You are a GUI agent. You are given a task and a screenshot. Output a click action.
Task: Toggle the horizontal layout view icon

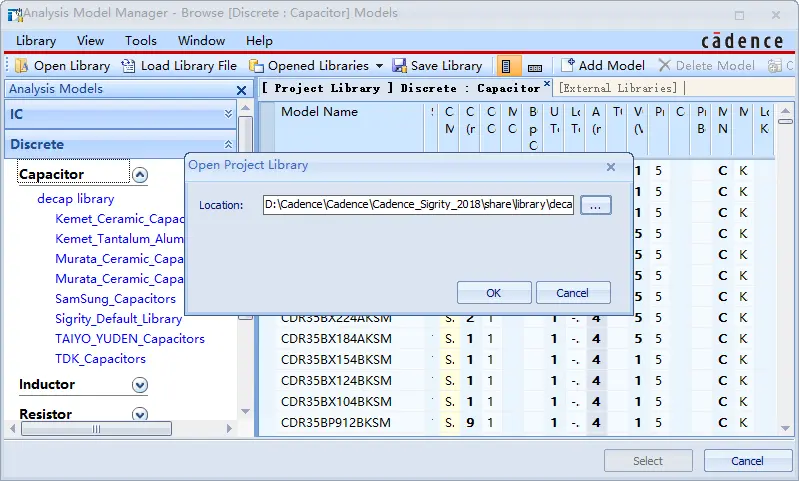pos(535,67)
